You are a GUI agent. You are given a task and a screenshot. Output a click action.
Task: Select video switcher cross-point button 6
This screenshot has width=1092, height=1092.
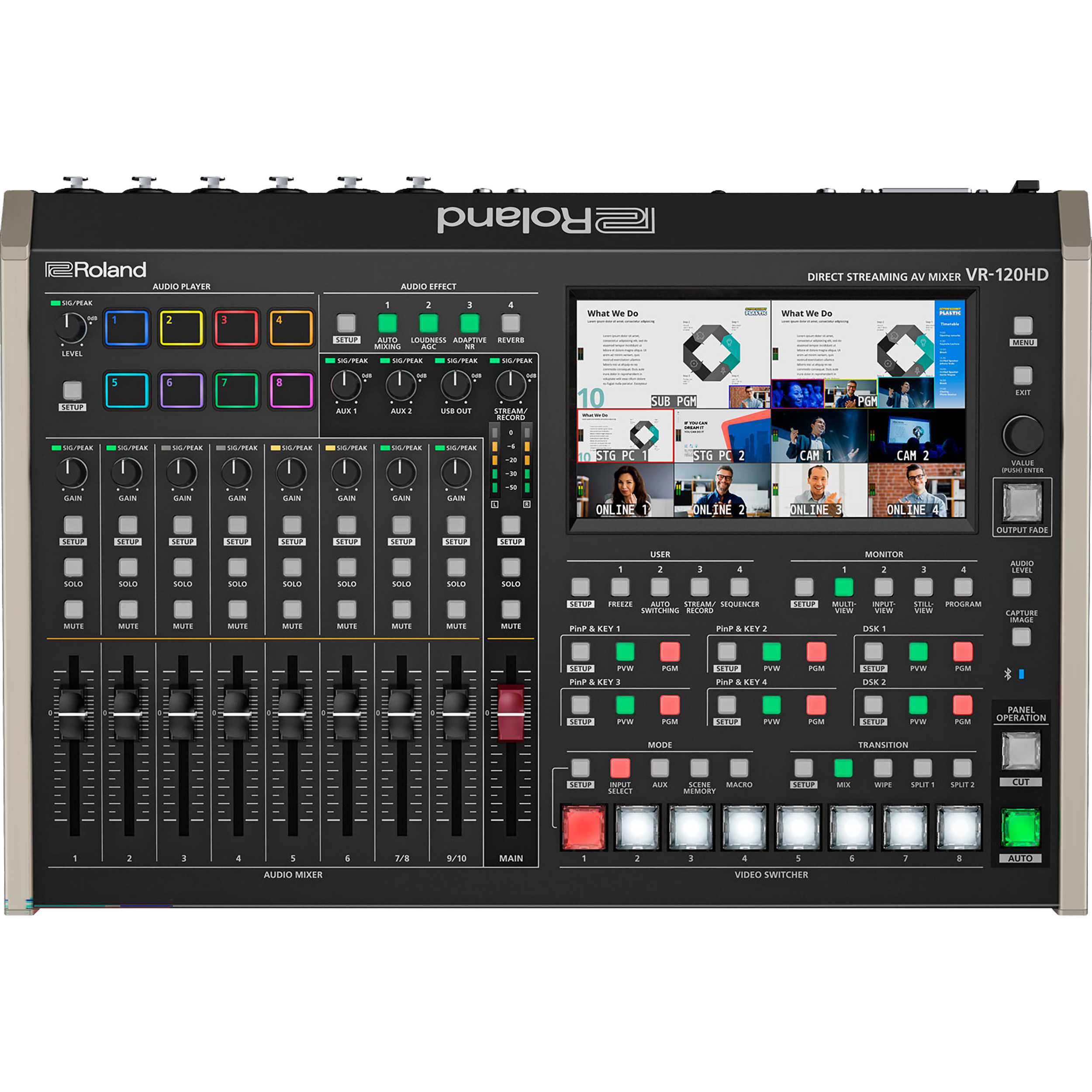852,827
